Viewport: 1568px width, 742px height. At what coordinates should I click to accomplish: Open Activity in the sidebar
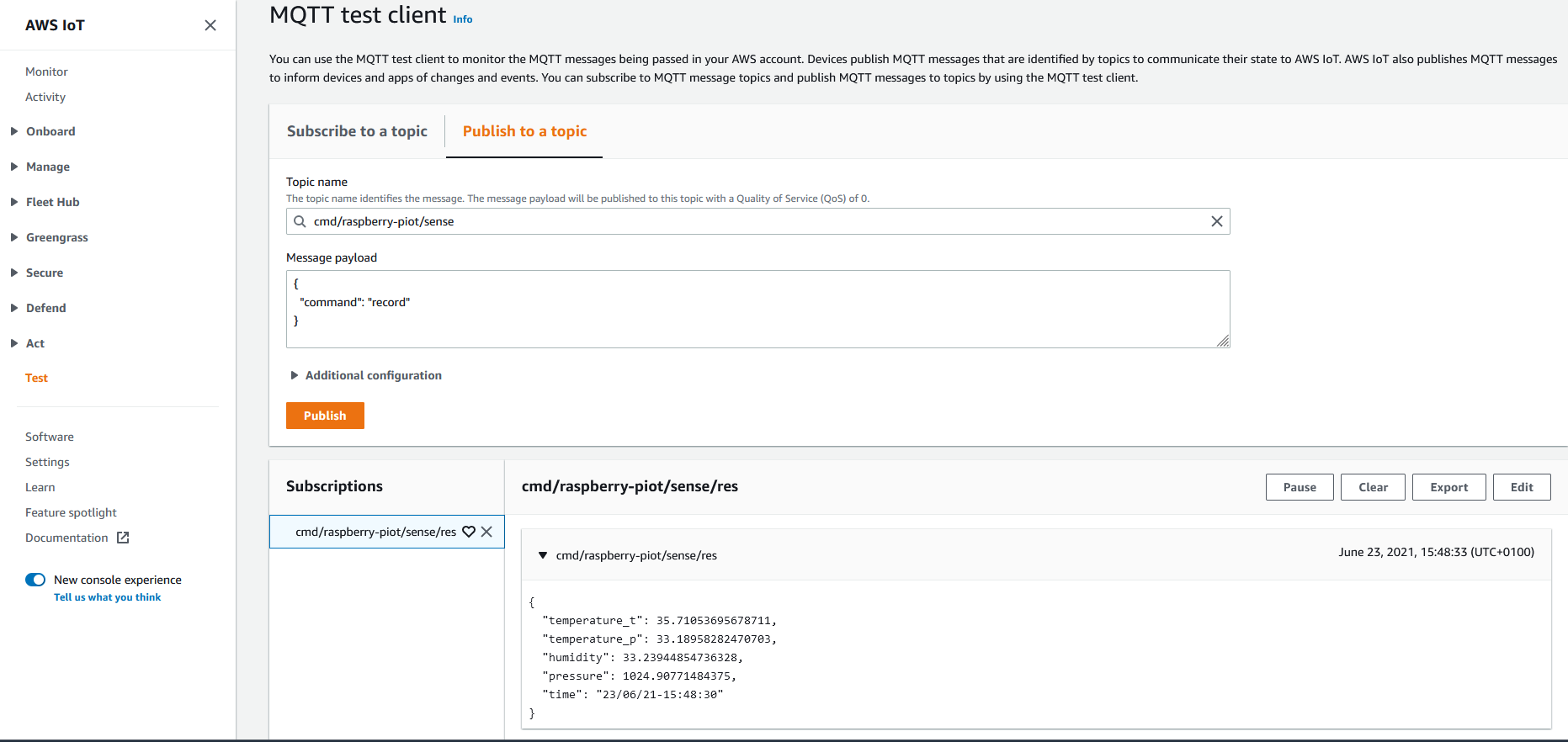tap(45, 97)
